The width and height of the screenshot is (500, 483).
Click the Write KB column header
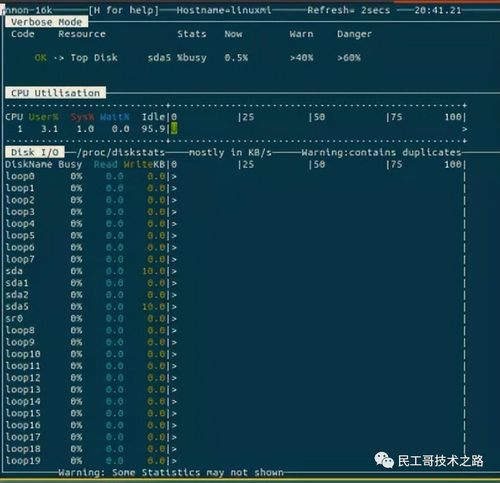144,164
